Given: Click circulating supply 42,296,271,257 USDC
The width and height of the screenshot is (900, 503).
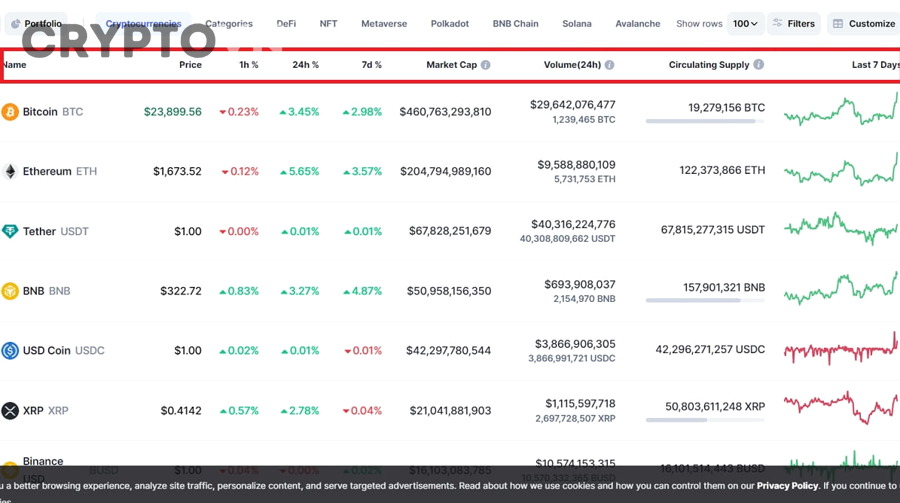Looking at the screenshot, I should pyautogui.click(x=710, y=349).
